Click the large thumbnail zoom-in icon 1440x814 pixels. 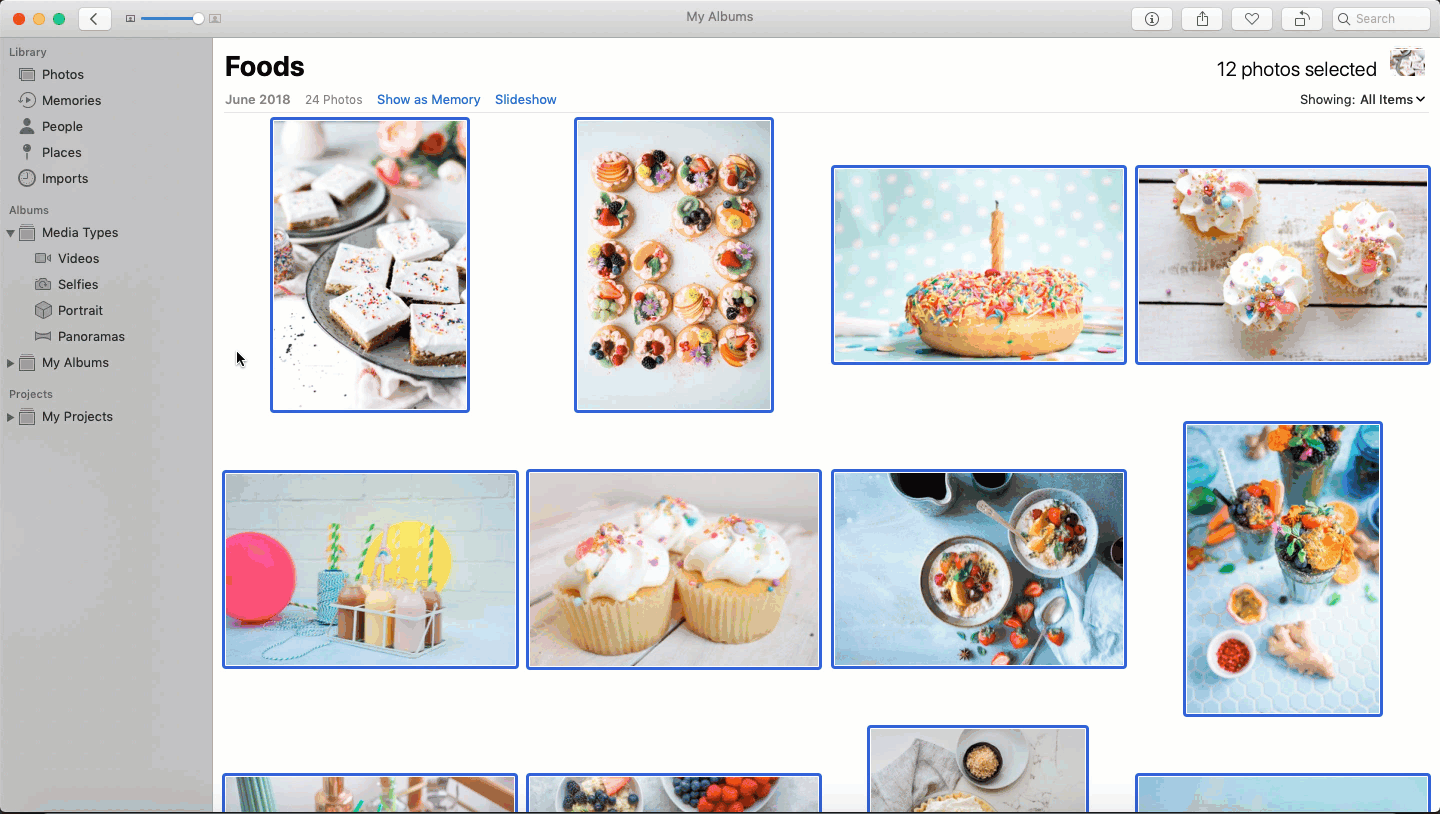[215, 19]
